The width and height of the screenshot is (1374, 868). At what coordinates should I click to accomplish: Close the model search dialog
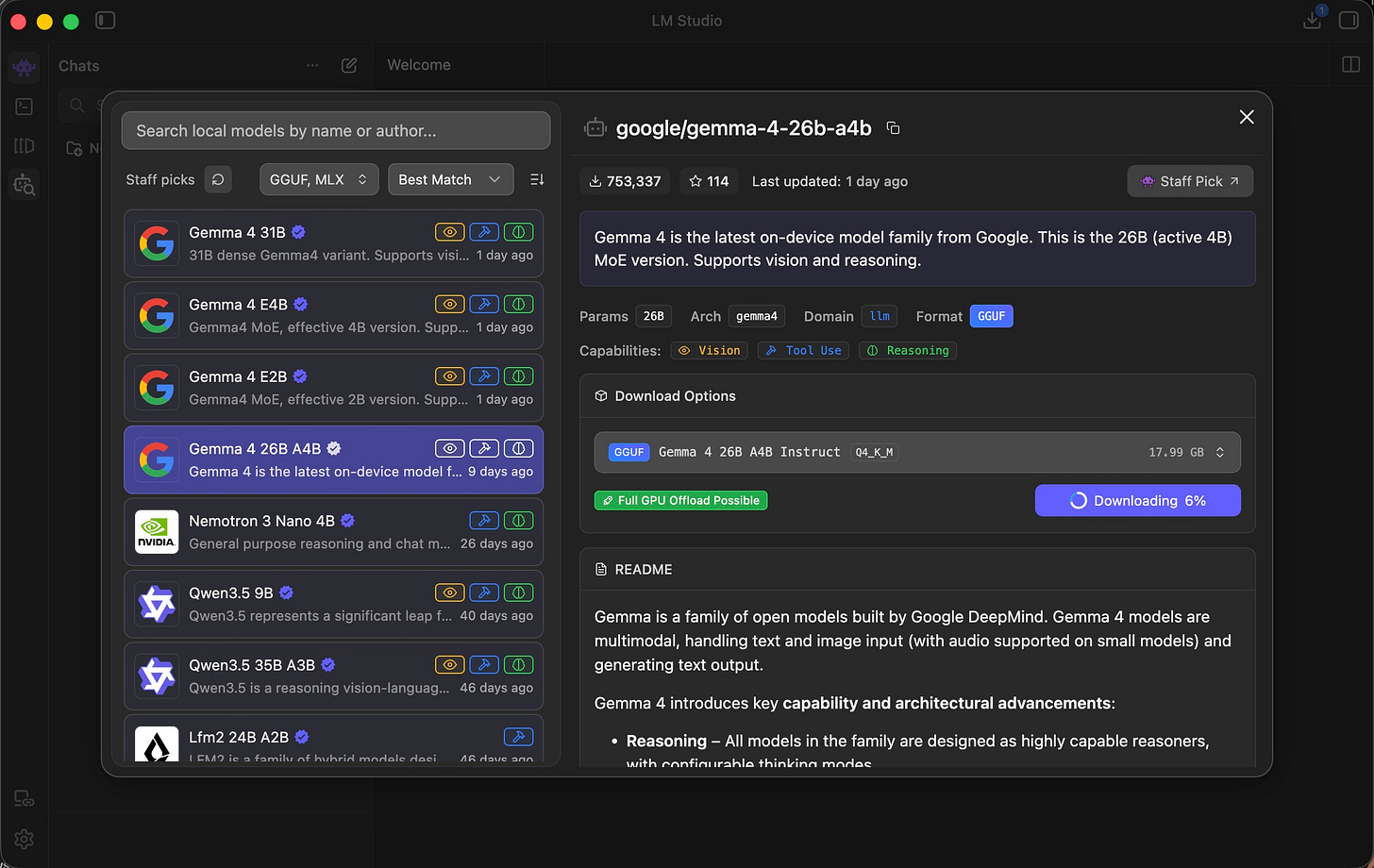coord(1247,117)
